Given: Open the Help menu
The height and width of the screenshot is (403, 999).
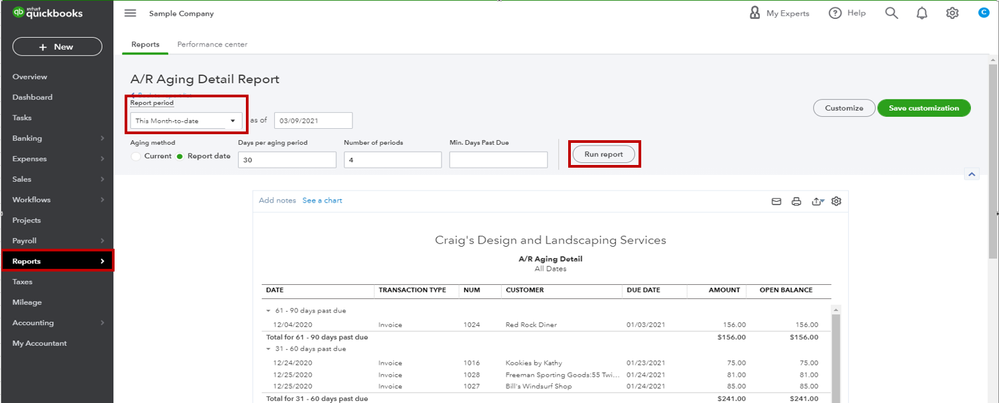Looking at the screenshot, I should tap(847, 13).
